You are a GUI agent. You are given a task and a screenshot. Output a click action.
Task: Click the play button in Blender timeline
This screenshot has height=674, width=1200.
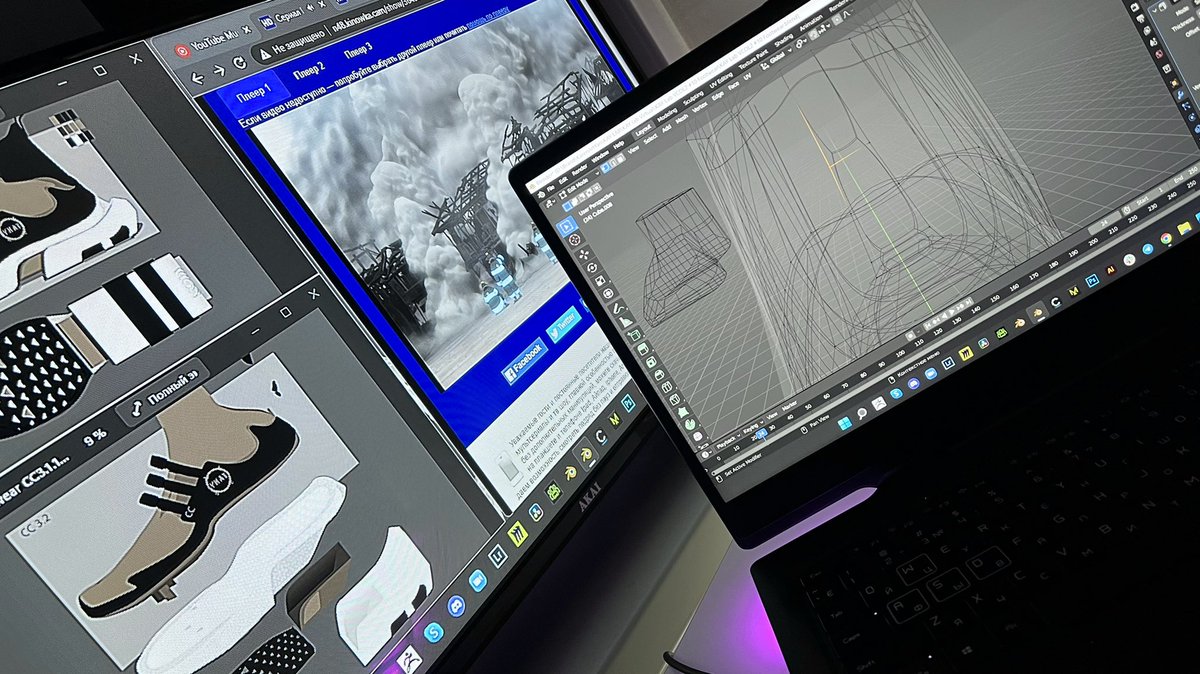point(952,312)
